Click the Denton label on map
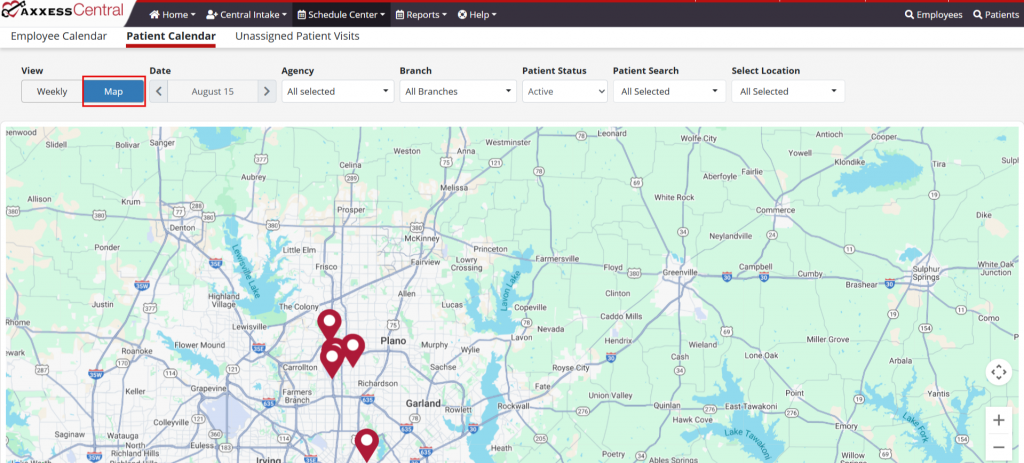This screenshot has height=463, width=1024. (x=182, y=228)
